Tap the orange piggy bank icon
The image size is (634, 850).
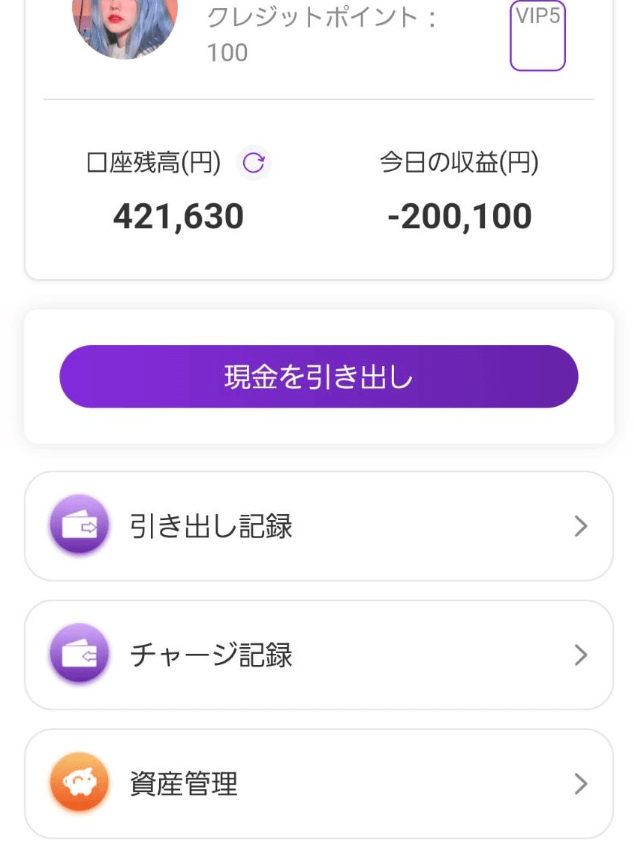click(x=79, y=783)
